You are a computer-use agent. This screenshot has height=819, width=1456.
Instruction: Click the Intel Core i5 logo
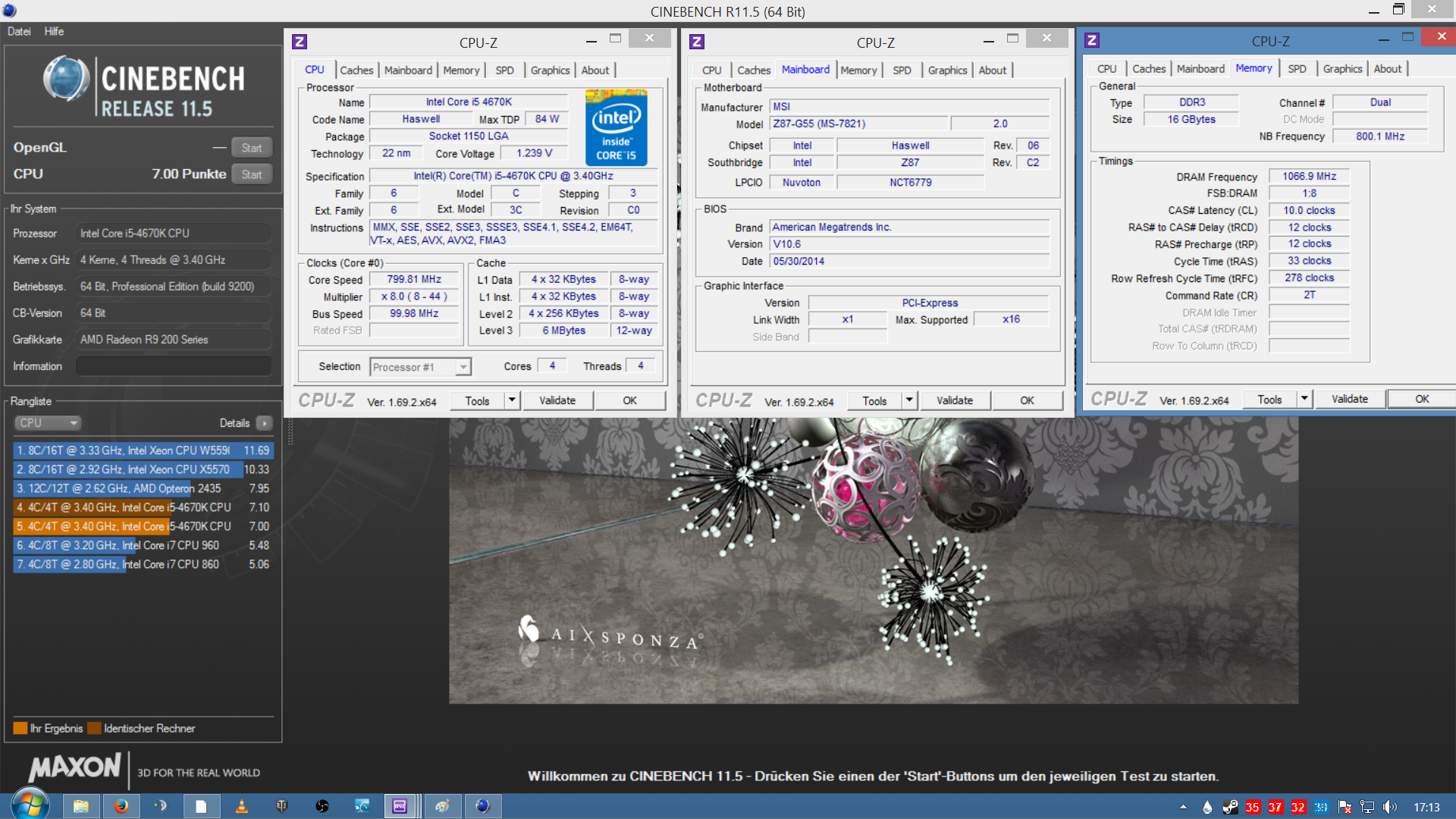point(616,127)
